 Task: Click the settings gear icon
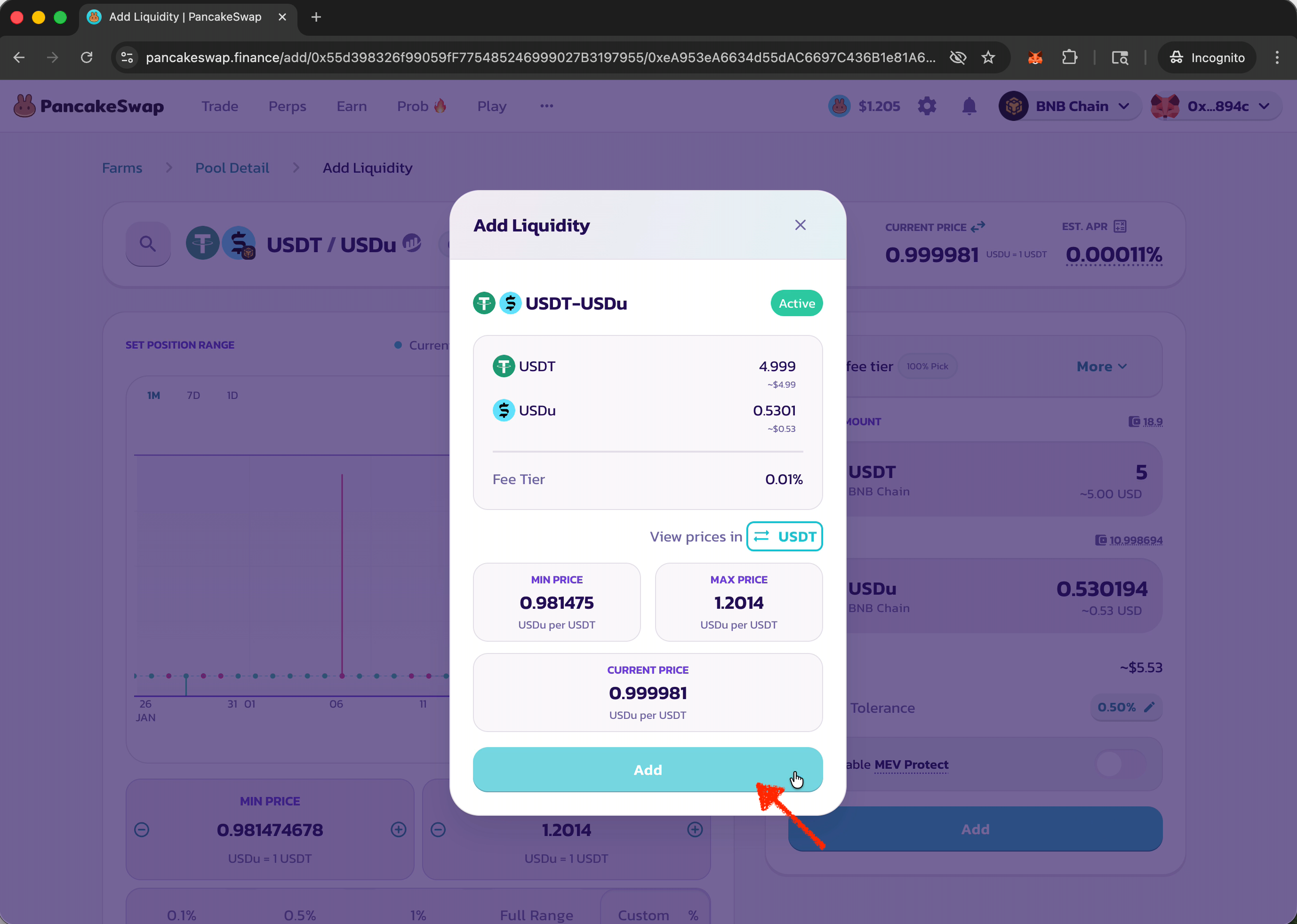click(927, 106)
